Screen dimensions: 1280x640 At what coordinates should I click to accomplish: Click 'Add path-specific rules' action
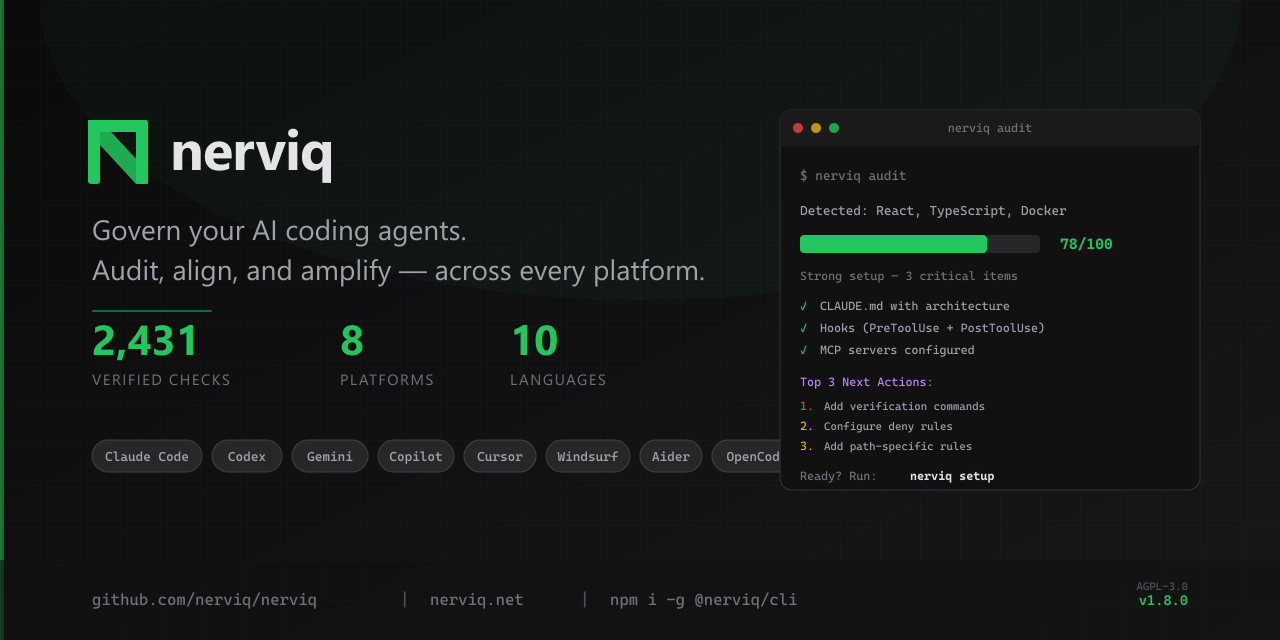pyautogui.click(x=898, y=446)
